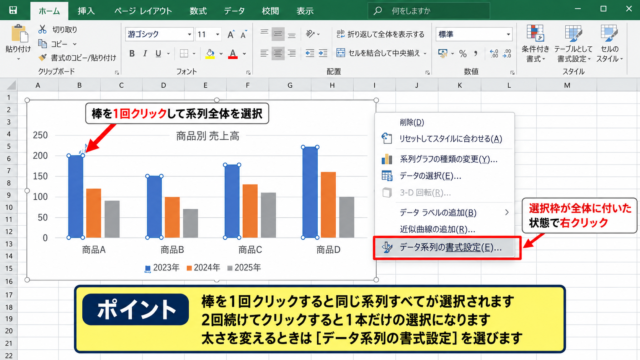Open the font size 11 dropdown
Screen dimensions: 640x360
click(218, 34)
